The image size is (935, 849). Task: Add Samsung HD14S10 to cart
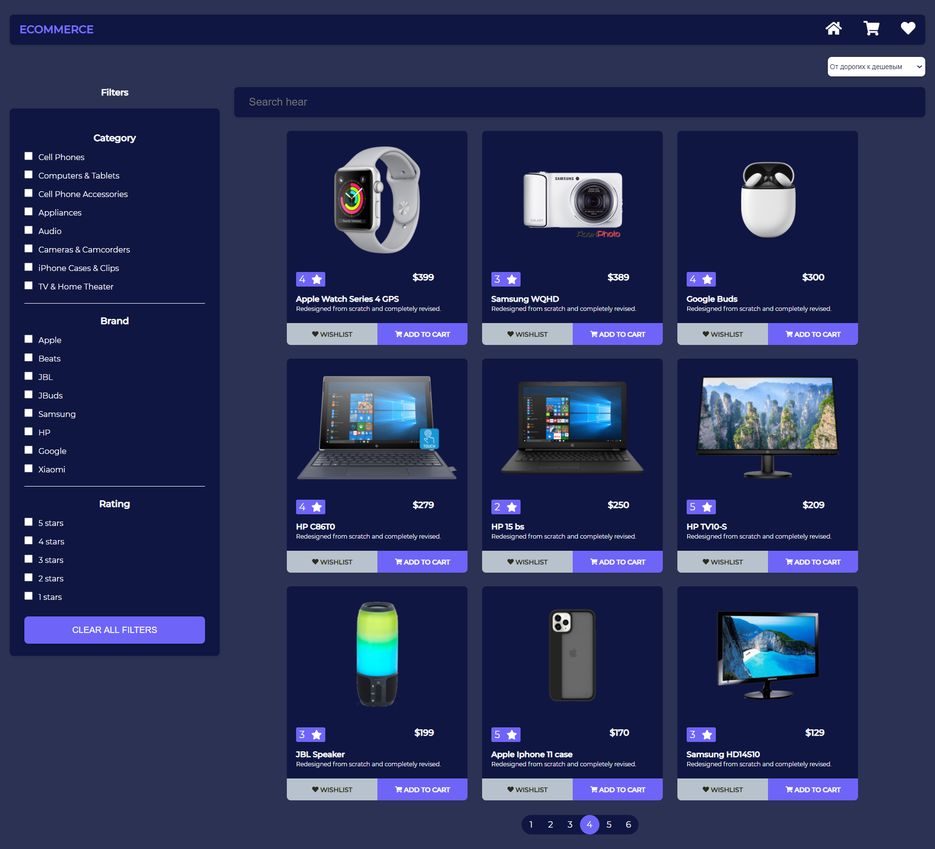[x=813, y=789]
